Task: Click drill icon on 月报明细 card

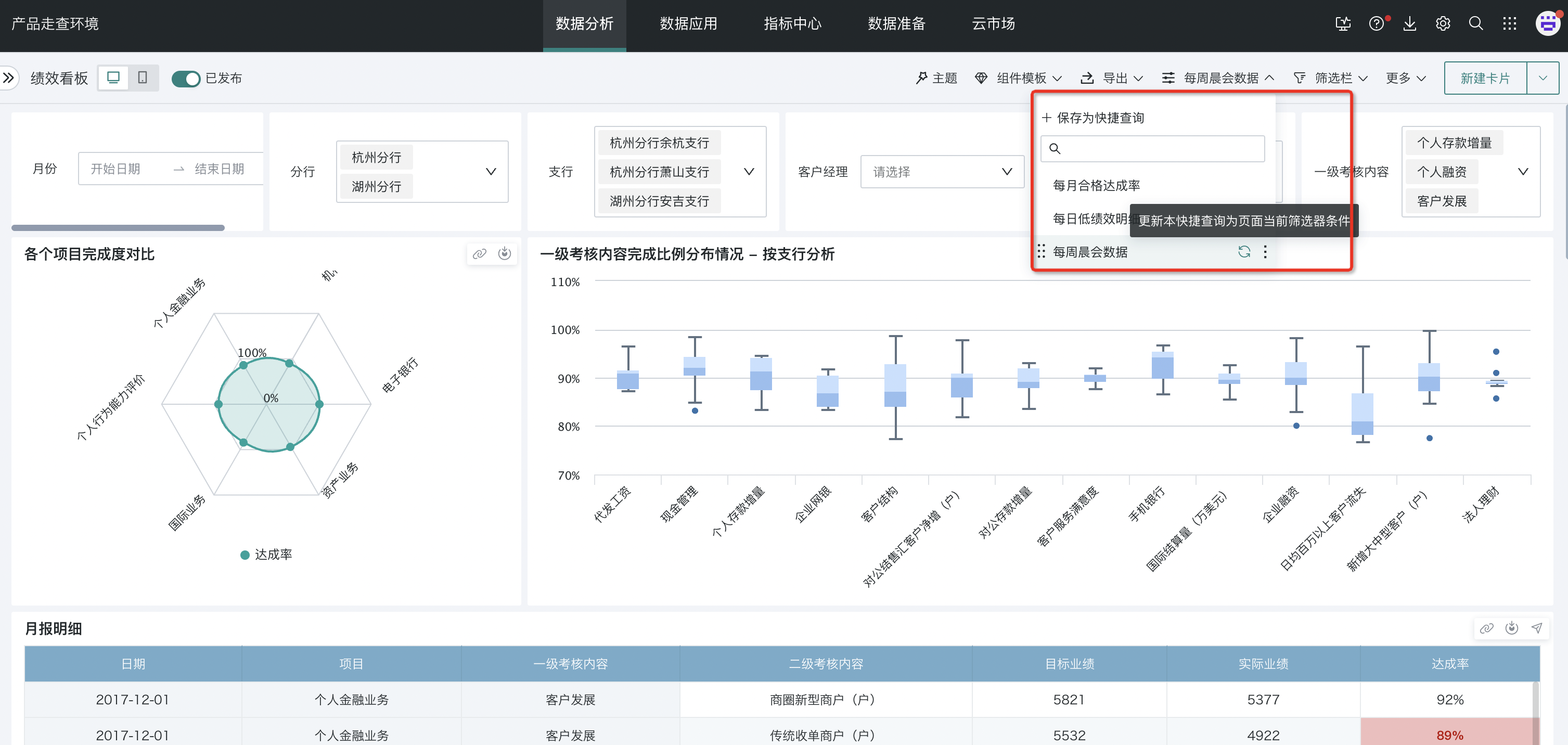Action: click(1511, 628)
